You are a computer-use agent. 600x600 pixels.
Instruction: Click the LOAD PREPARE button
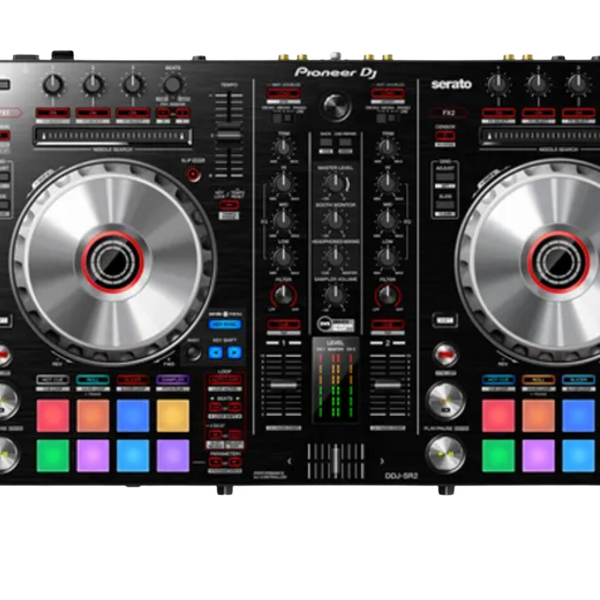(345, 142)
